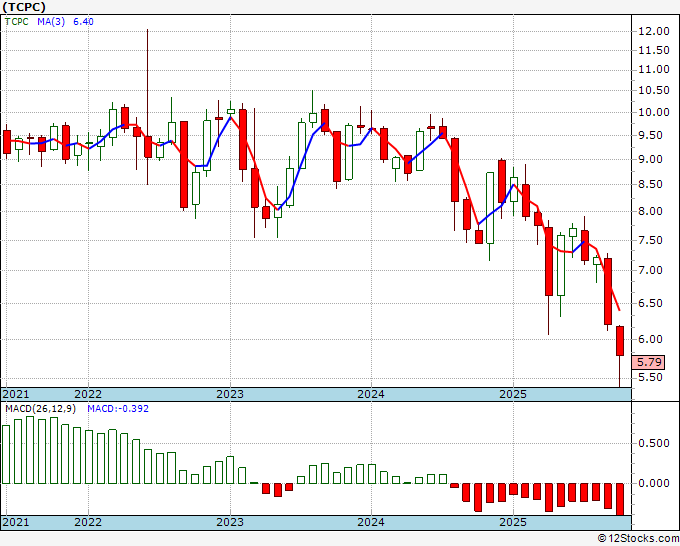Click the 6.00 price axis label
This screenshot has height=546, width=680.
[651, 339]
